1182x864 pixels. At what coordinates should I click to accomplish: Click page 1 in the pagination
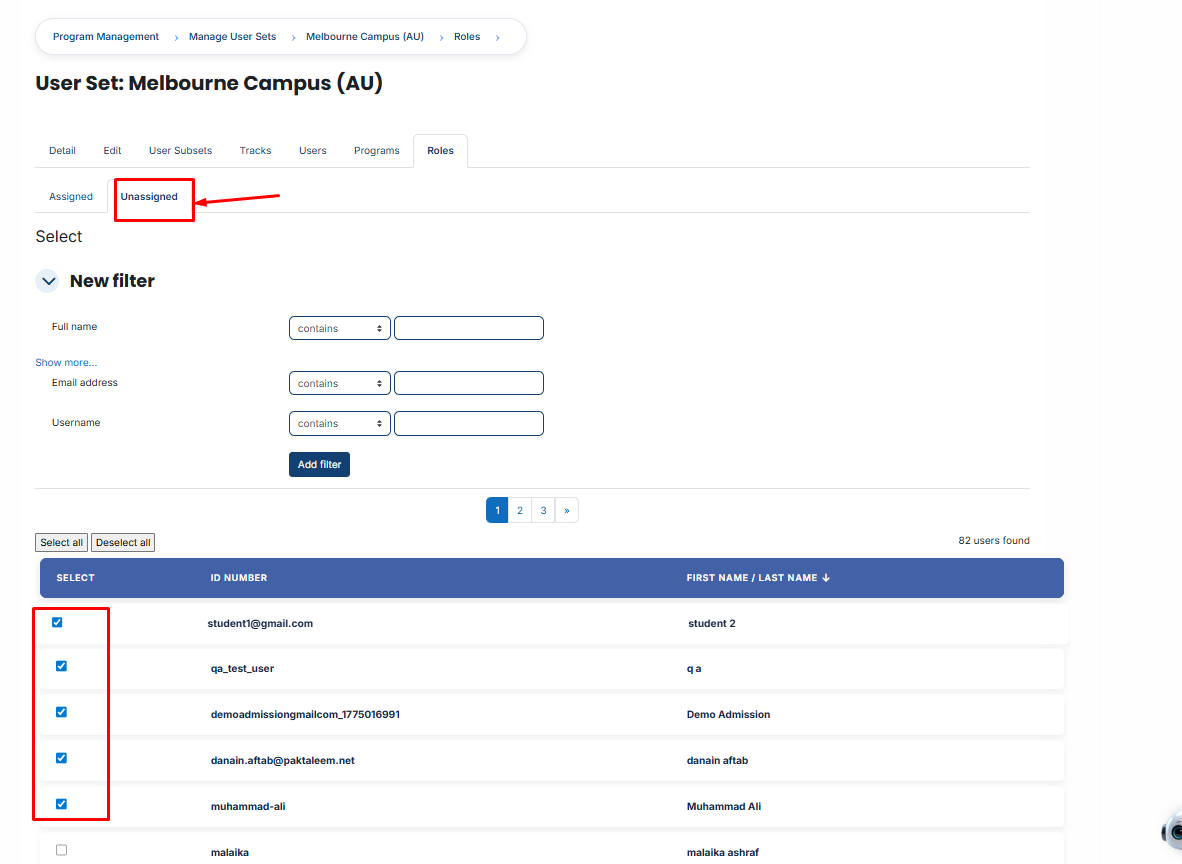pos(498,510)
